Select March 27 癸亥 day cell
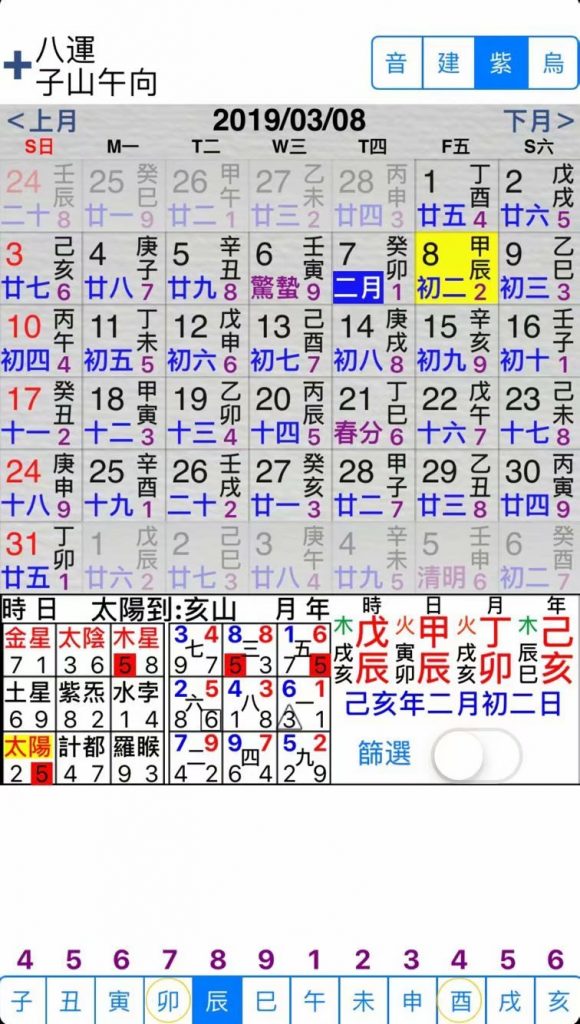This screenshot has height=1024, width=580. (290, 485)
